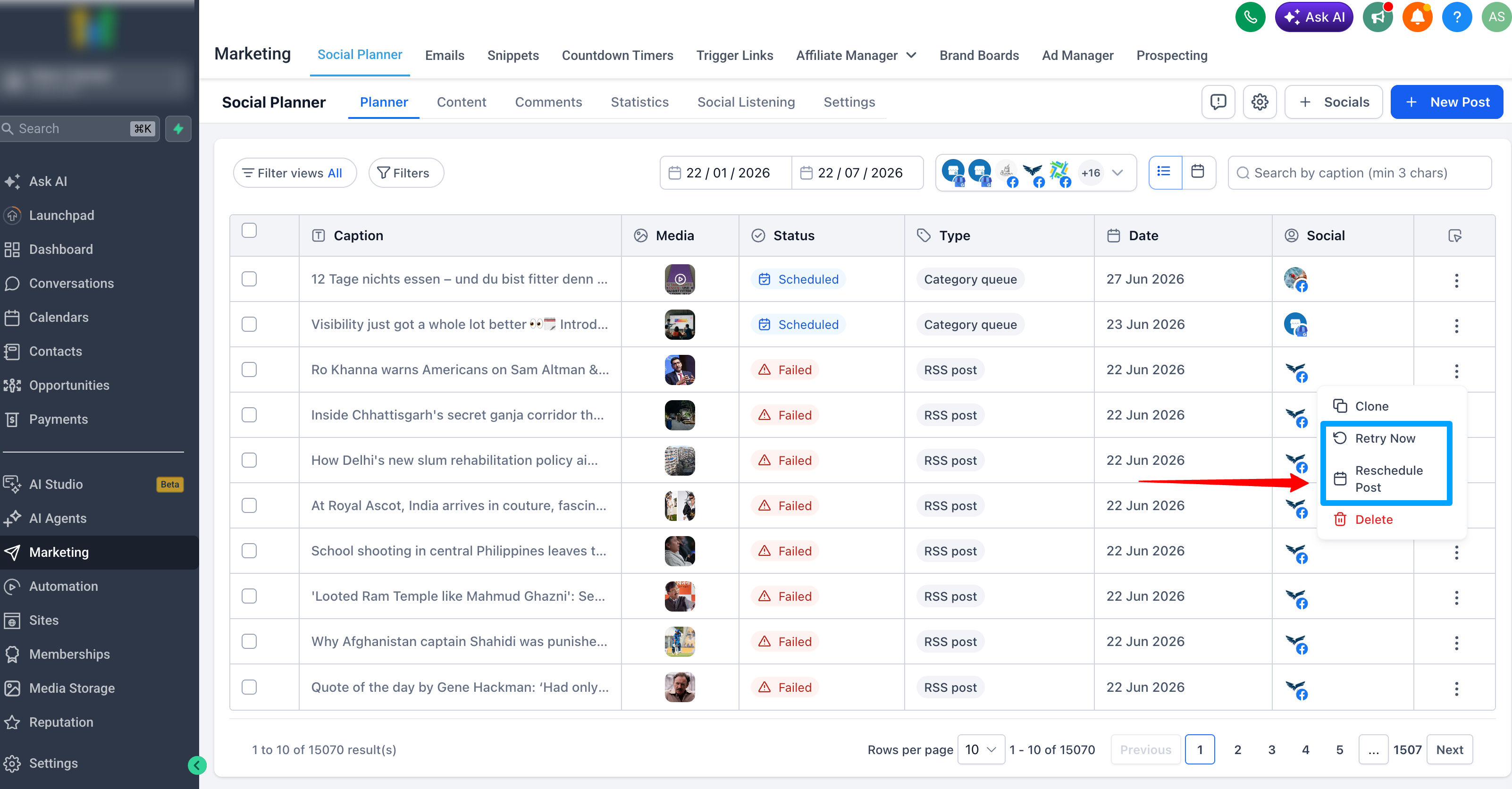This screenshot has width=1512, height=789.
Task: Open the media thumbnail for Ro Khanna post
Action: click(679, 369)
